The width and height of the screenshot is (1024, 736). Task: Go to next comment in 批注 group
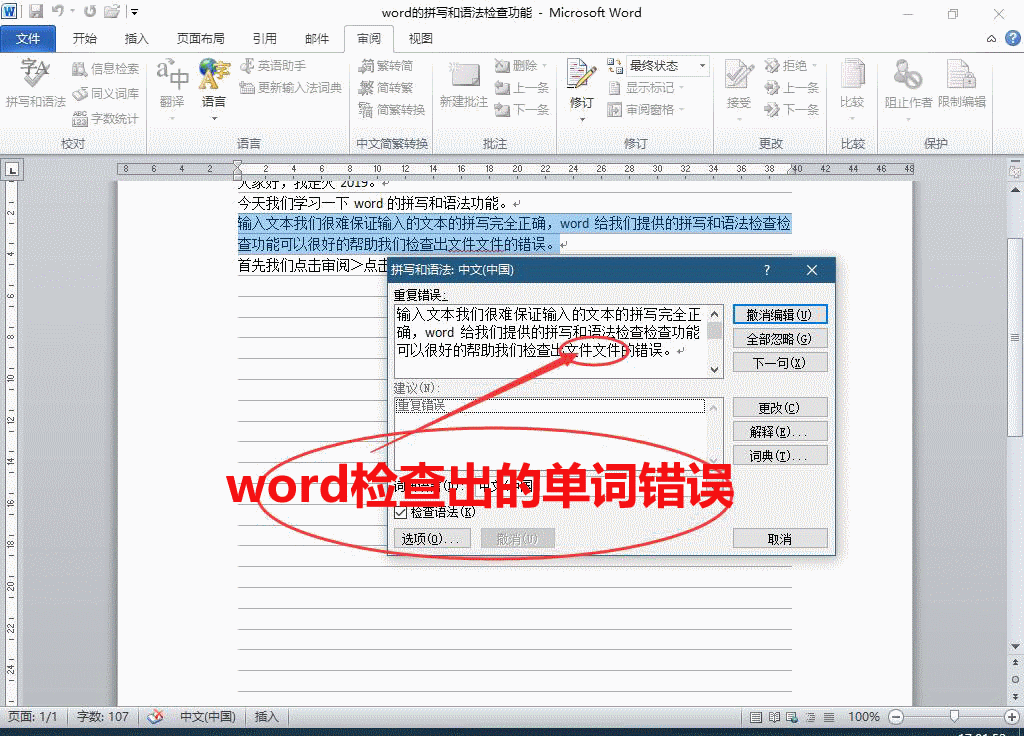522,110
